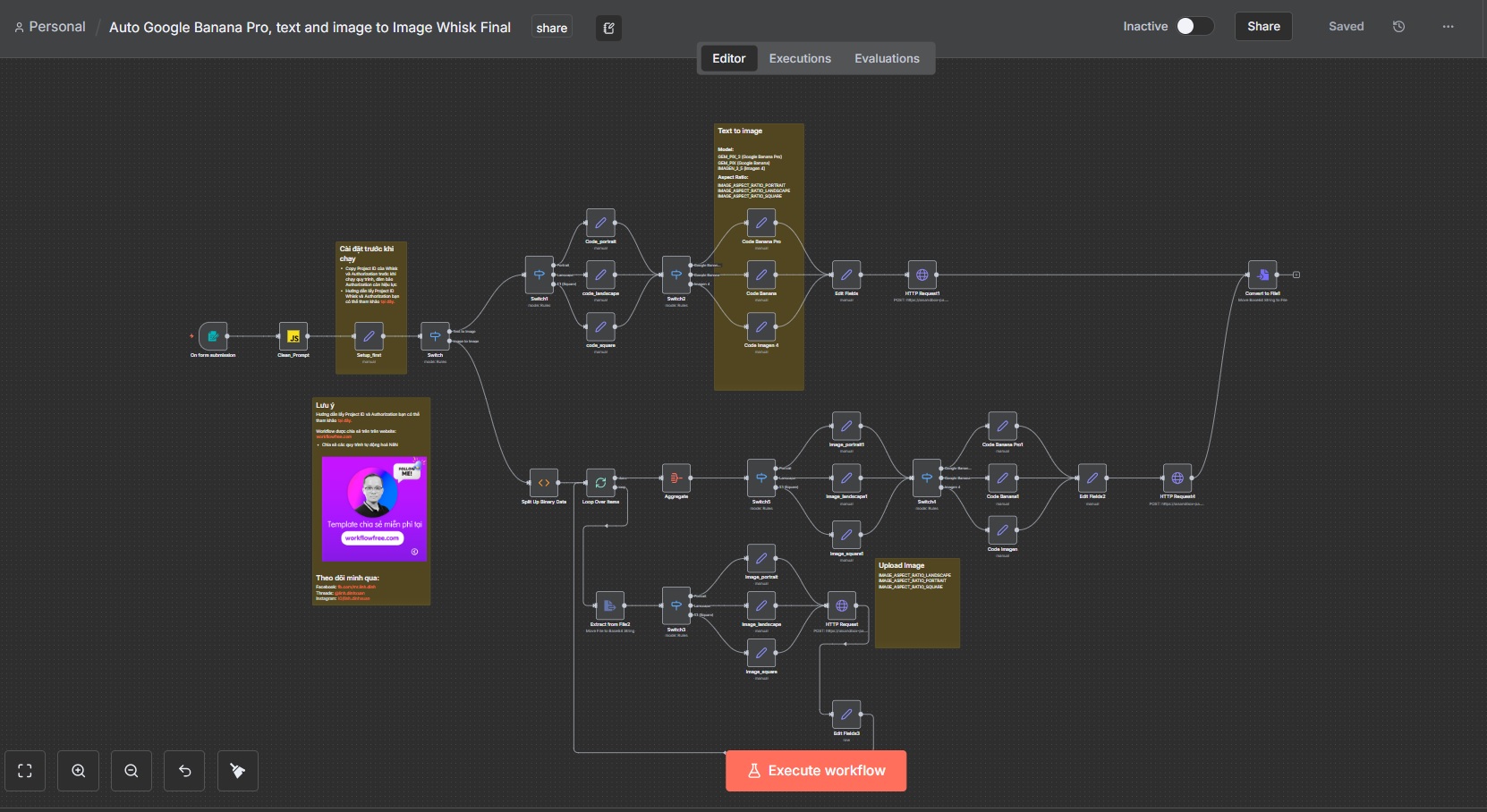Click the workflowfree.com promo image
The image size is (1487, 812).
click(374, 508)
